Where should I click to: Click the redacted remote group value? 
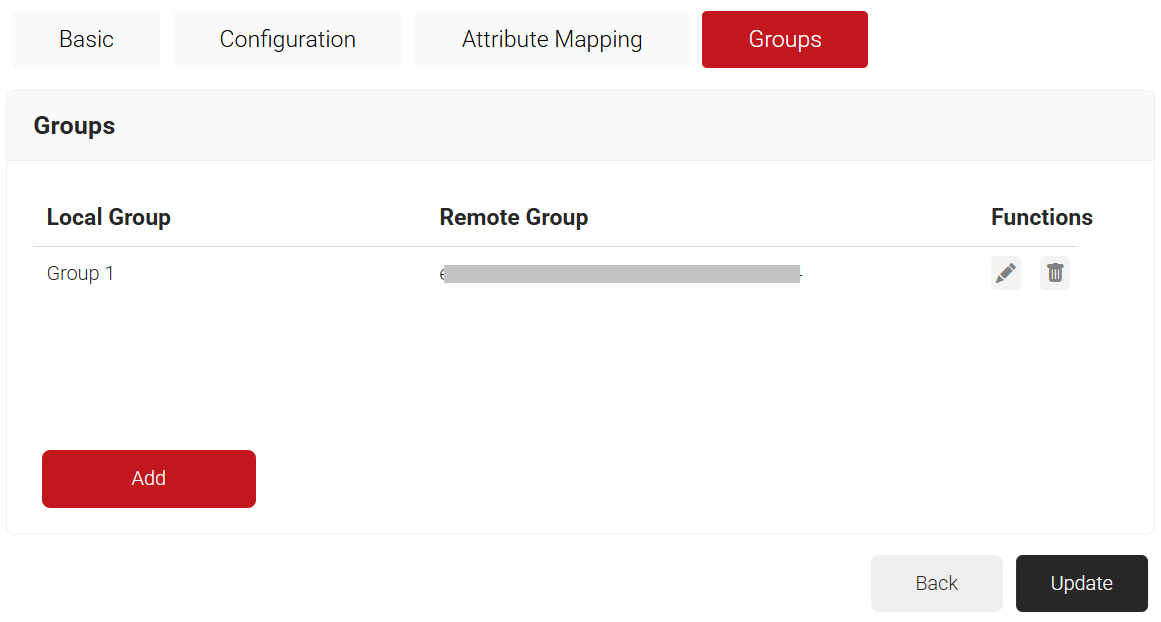coord(620,274)
